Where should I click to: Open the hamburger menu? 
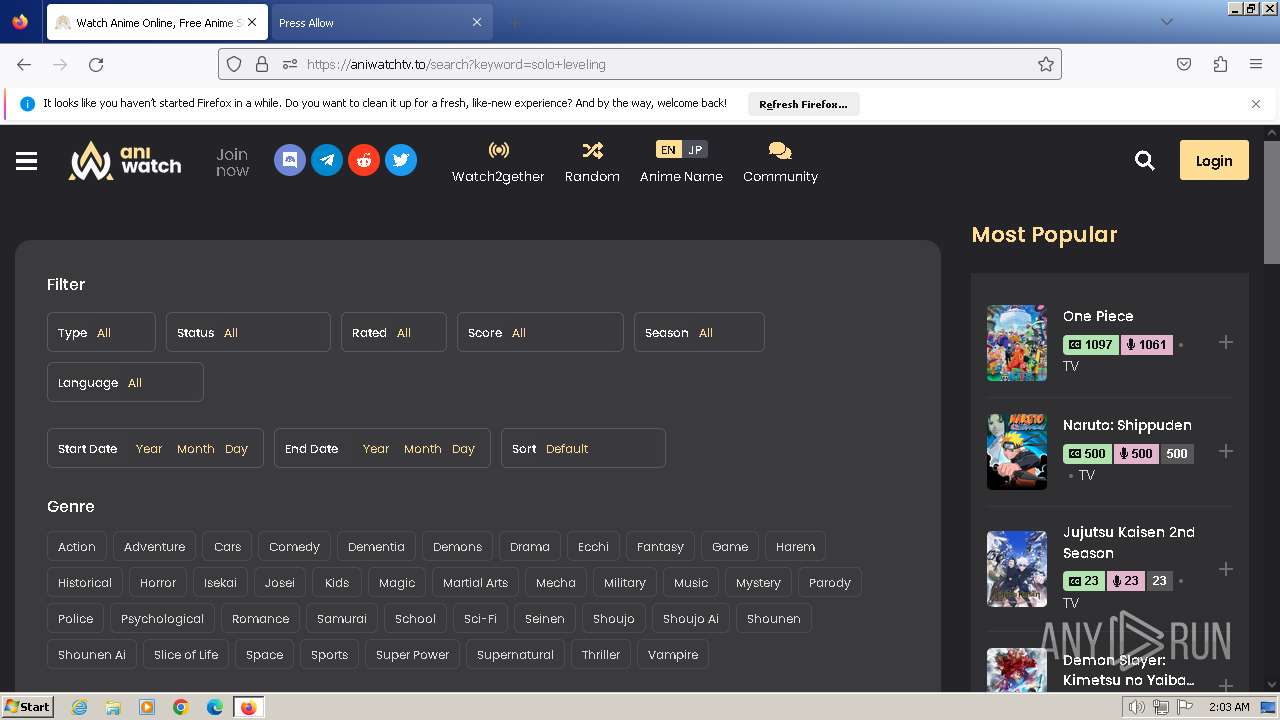point(26,161)
